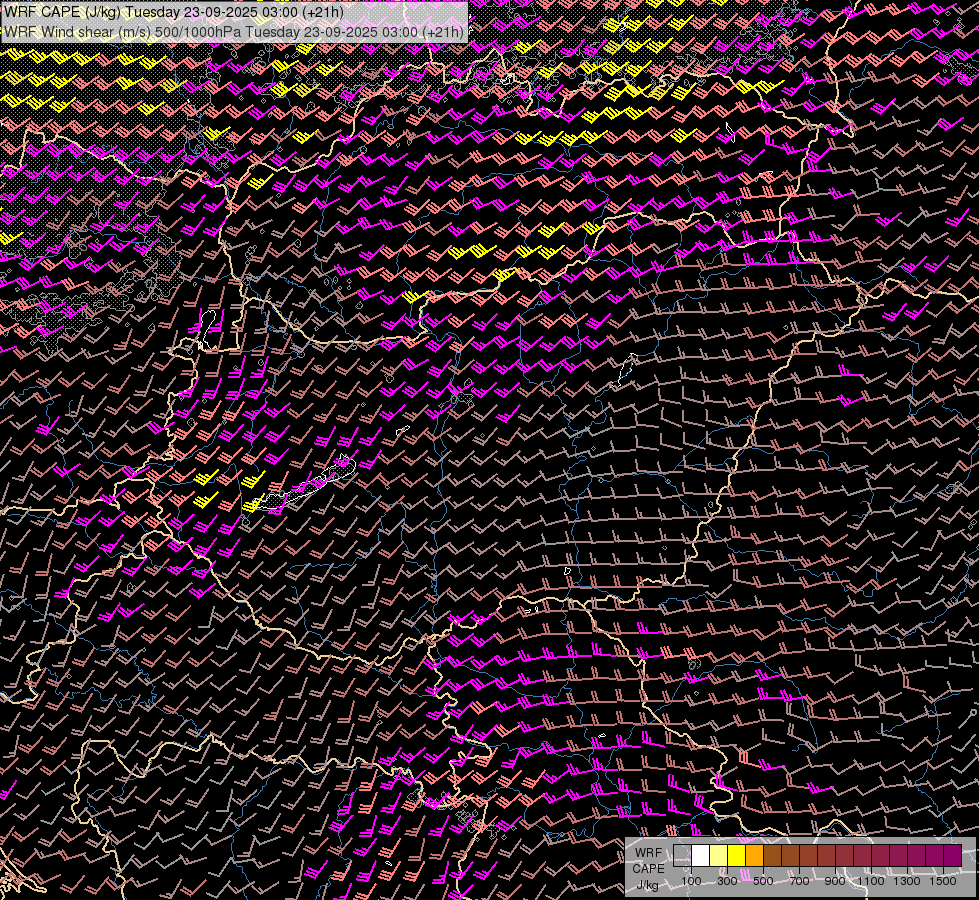Select the J/kg unit label in legend
This screenshot has height=900, width=979.
[x=647, y=884]
